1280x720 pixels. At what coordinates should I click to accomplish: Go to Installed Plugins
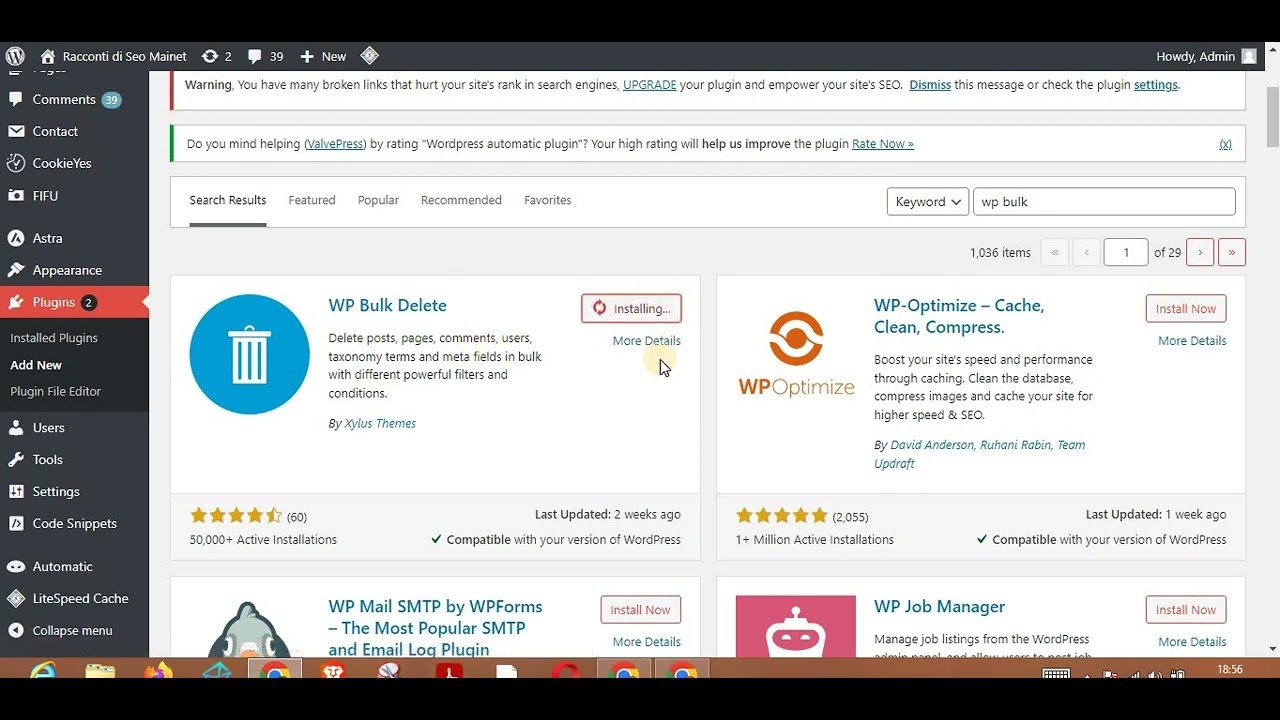[54, 338]
